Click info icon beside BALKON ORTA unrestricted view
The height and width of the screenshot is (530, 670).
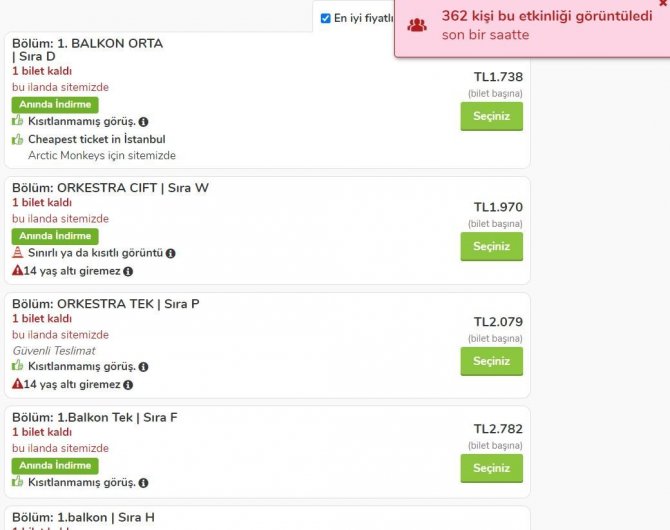144,122
